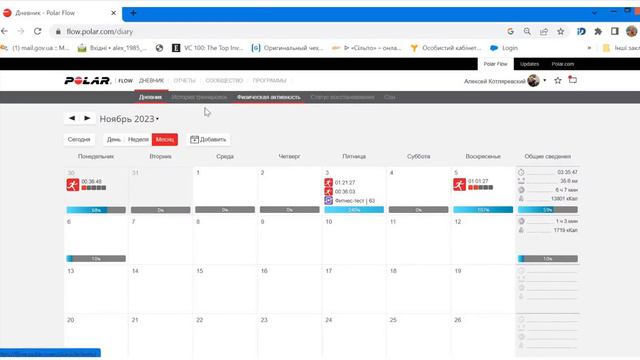The width and height of the screenshot is (640, 360).
Task: Open the Дневник main menu item
Action: [151, 80]
